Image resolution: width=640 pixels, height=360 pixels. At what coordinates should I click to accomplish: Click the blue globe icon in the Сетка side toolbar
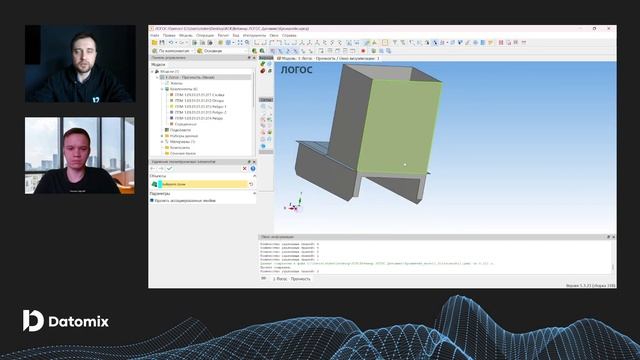click(263, 146)
